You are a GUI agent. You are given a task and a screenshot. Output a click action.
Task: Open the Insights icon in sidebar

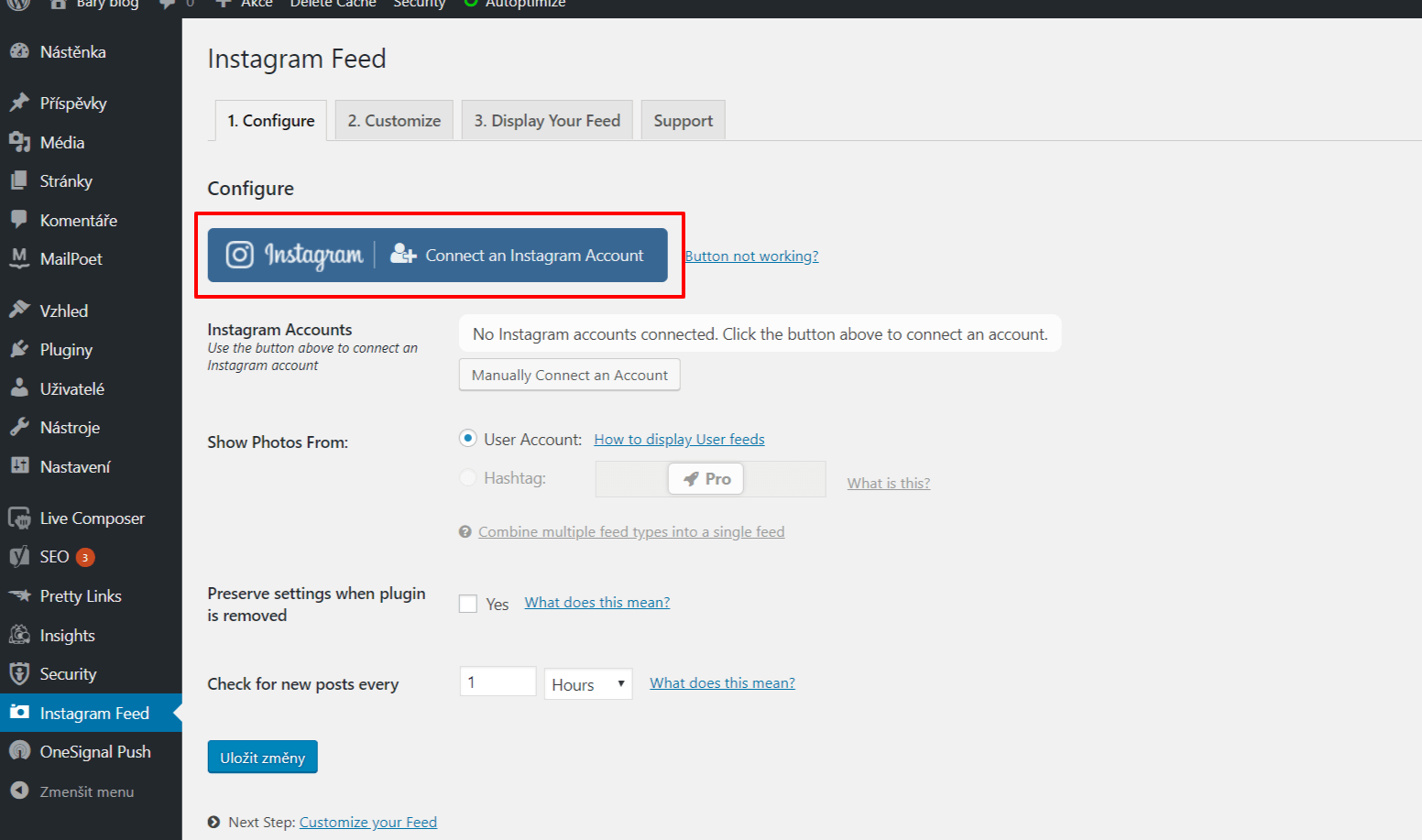(19, 635)
